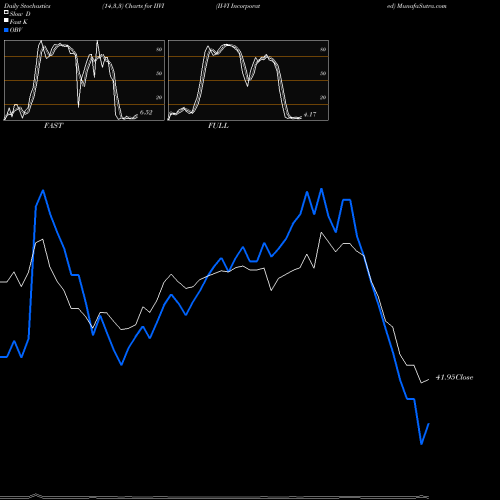
Task: Select the 'Daily Stochastics' title text
Action: tap(27, 6)
